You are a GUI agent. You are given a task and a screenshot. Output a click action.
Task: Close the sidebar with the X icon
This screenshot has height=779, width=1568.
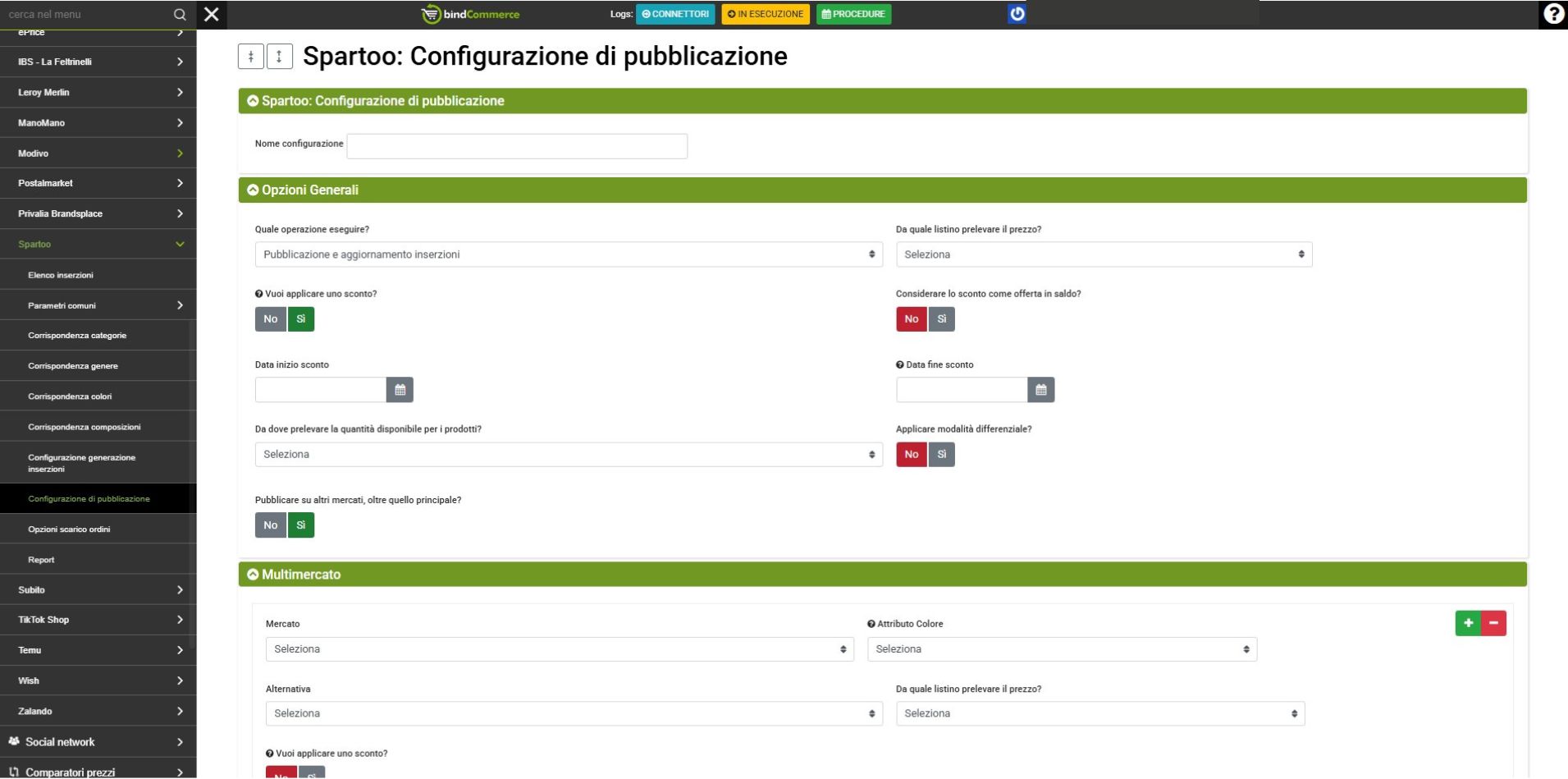(212, 15)
